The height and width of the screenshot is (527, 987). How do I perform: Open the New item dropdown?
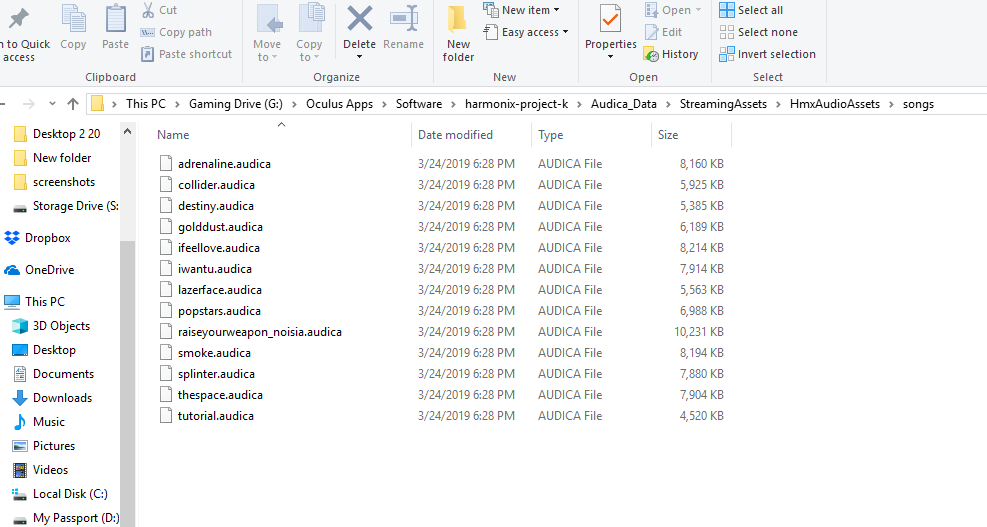tap(557, 10)
